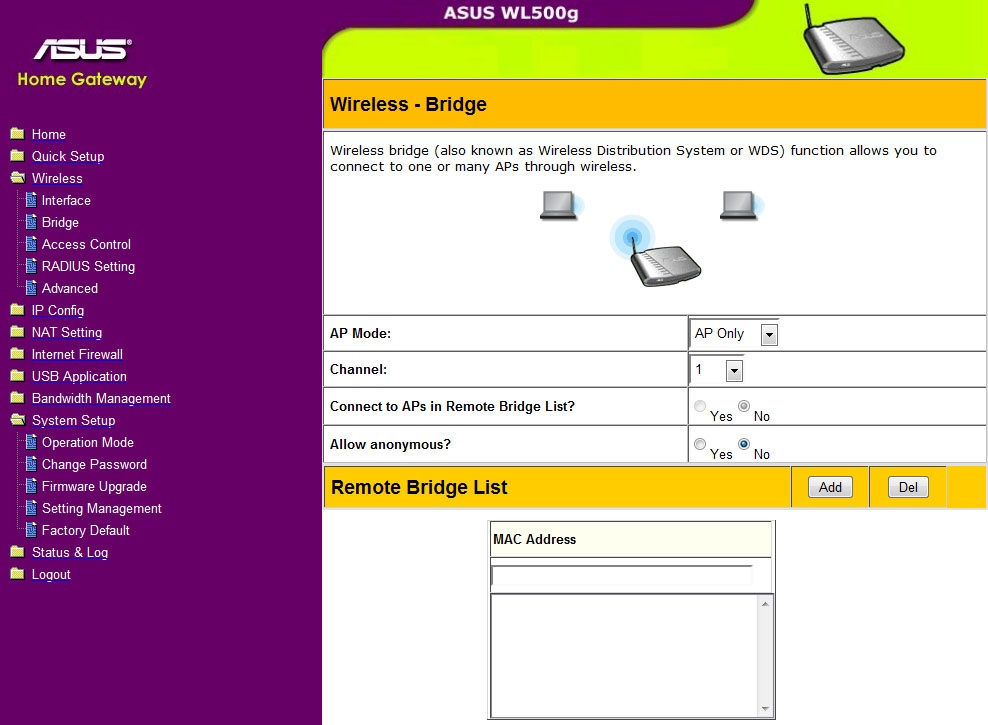Expand the IP Config folder icon
This screenshot has height=725, width=988.
pyautogui.click(x=17, y=309)
